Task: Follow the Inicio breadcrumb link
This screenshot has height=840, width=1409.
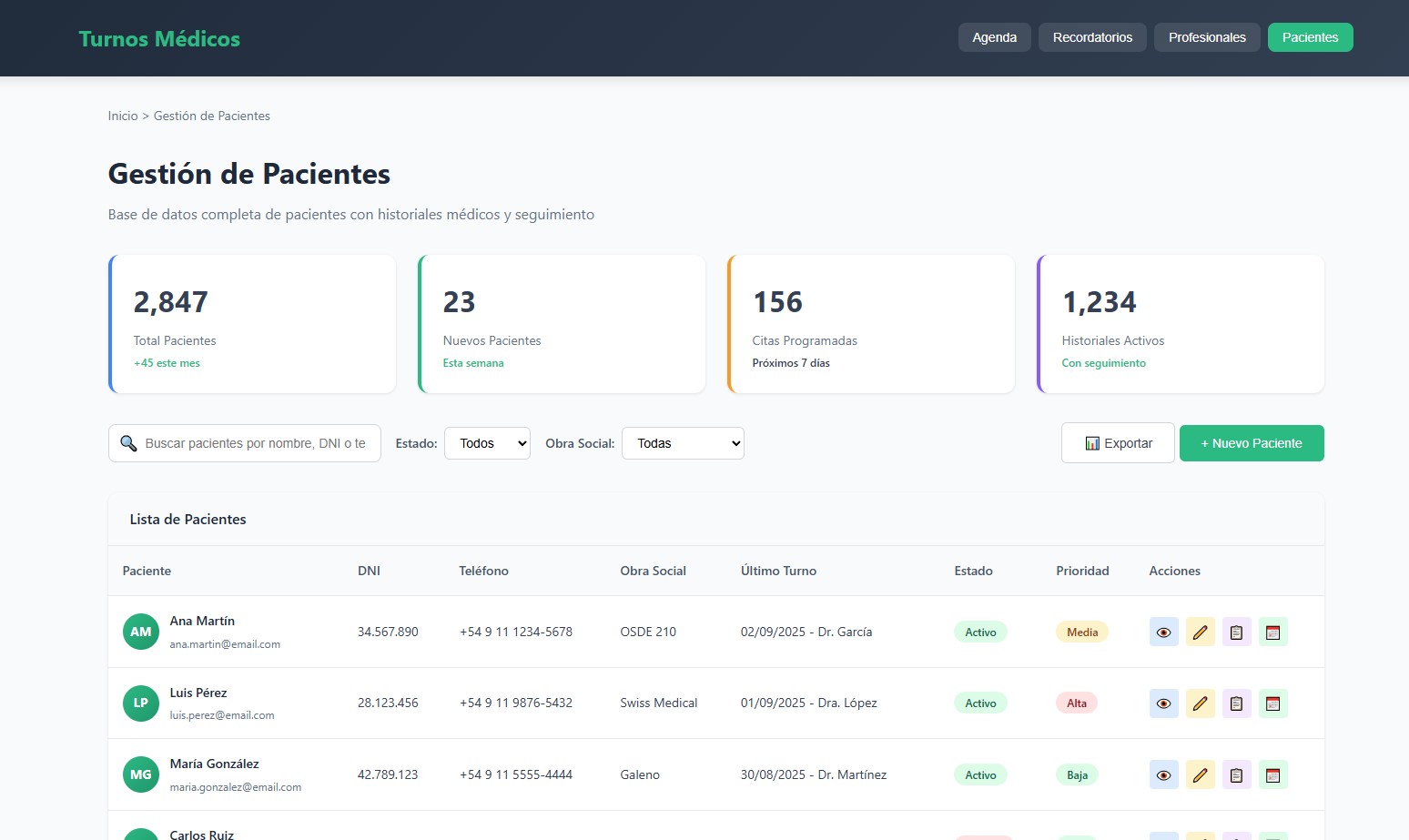Action: (123, 116)
